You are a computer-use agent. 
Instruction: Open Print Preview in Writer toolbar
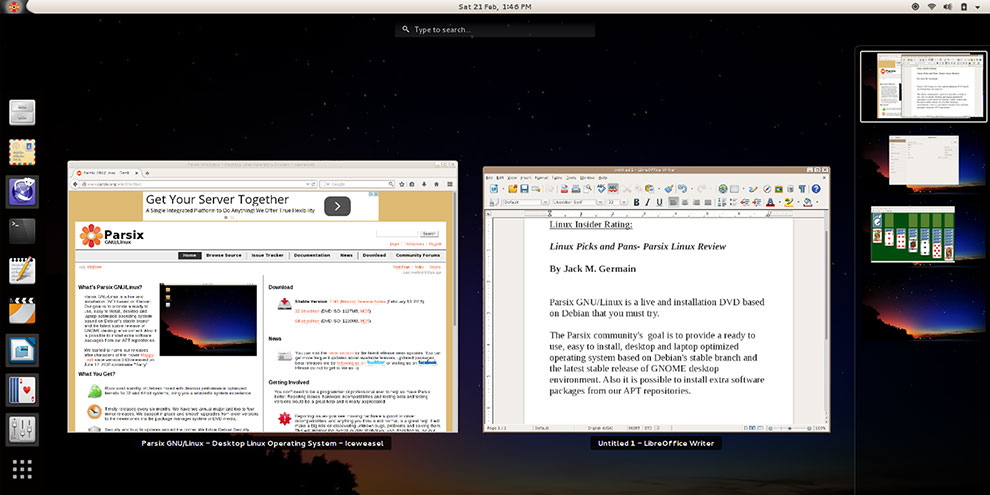(x=587, y=189)
